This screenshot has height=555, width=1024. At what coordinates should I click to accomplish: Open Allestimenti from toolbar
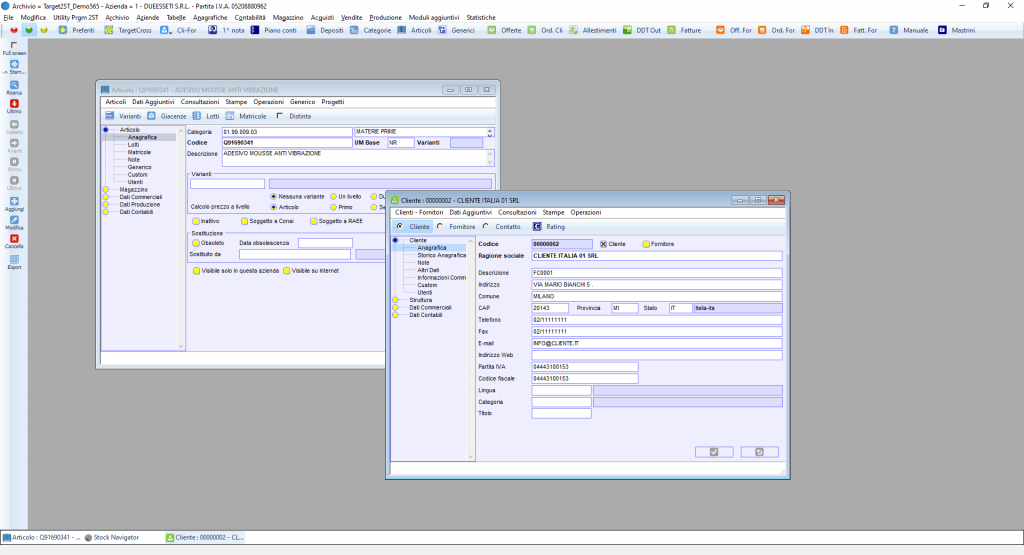click(592, 30)
